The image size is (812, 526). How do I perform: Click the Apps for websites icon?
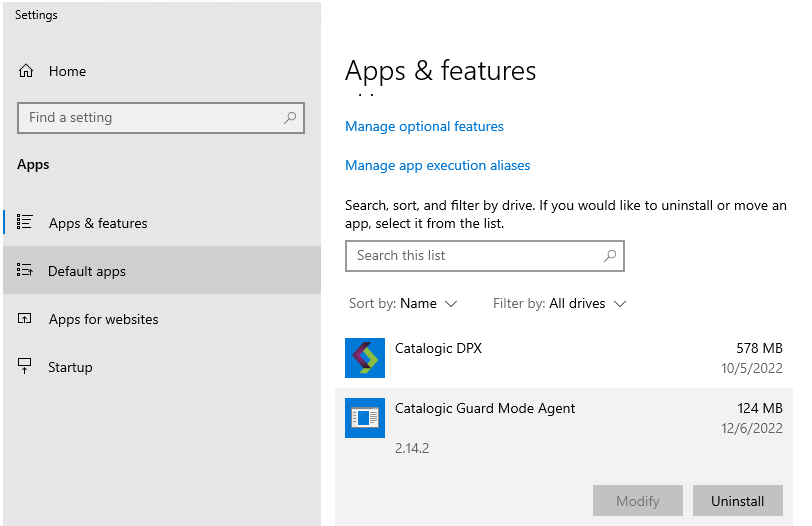26,319
